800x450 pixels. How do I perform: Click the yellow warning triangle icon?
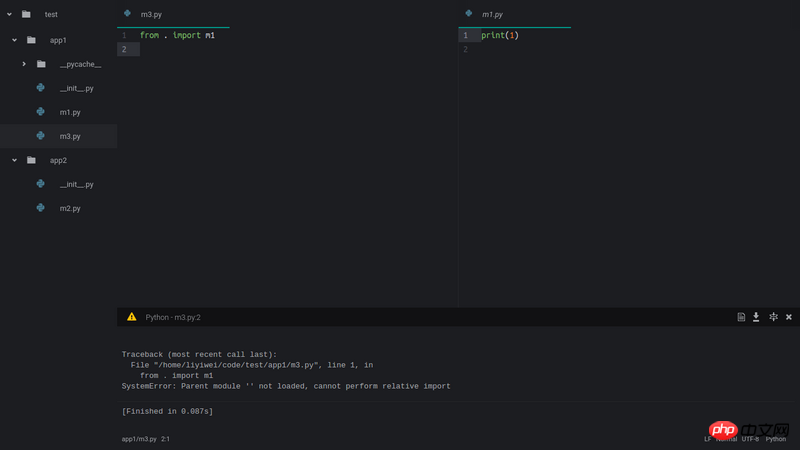132,317
